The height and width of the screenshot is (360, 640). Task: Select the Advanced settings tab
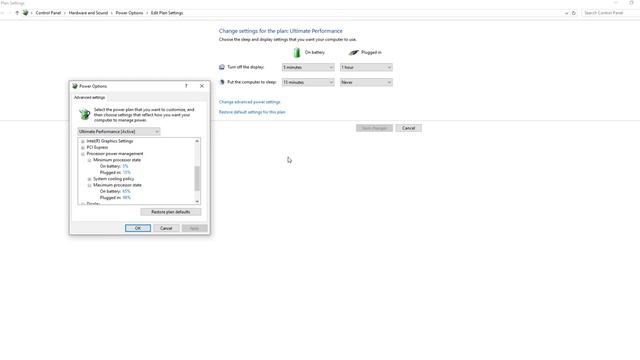(89, 98)
